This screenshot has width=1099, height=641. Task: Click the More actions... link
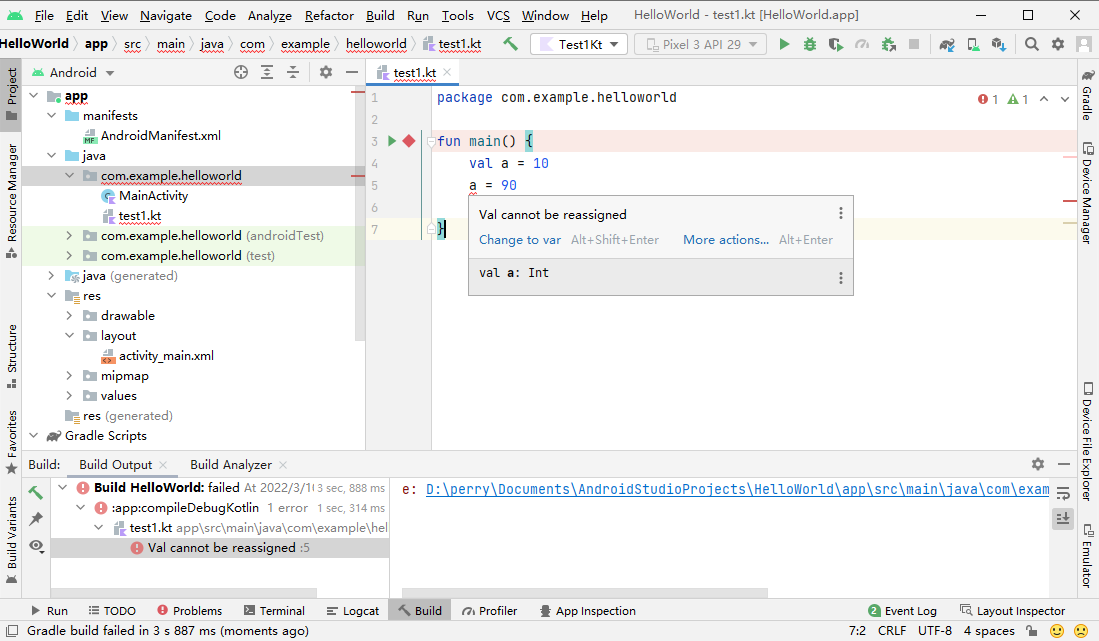[x=725, y=240]
